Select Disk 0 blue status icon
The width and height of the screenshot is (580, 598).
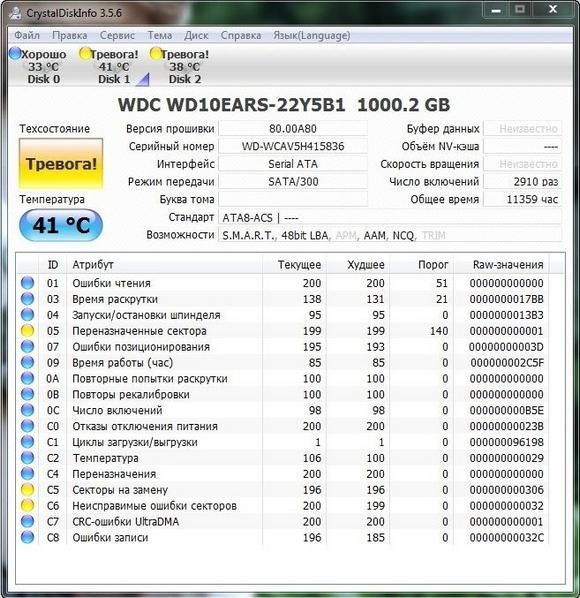tap(15, 53)
